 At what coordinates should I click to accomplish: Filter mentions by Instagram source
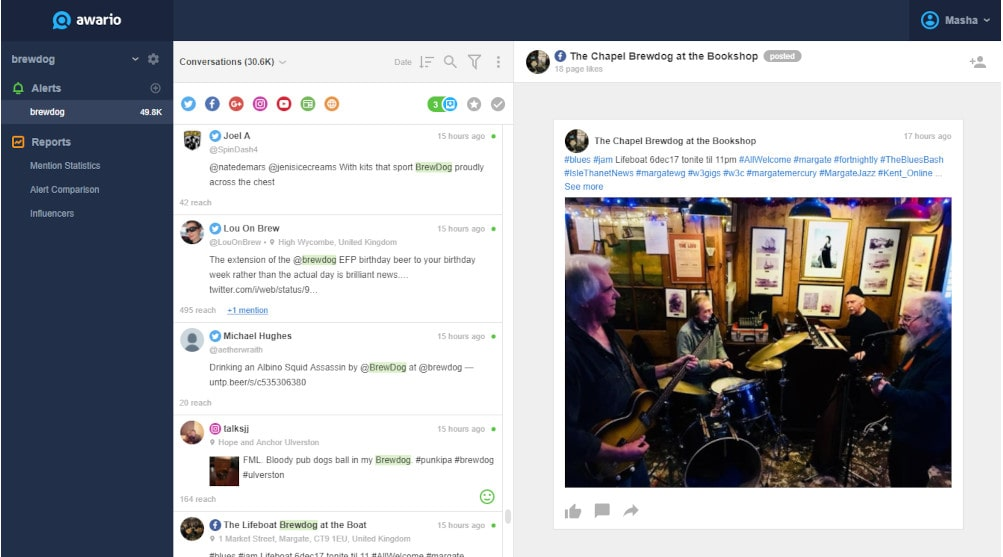coord(260,104)
